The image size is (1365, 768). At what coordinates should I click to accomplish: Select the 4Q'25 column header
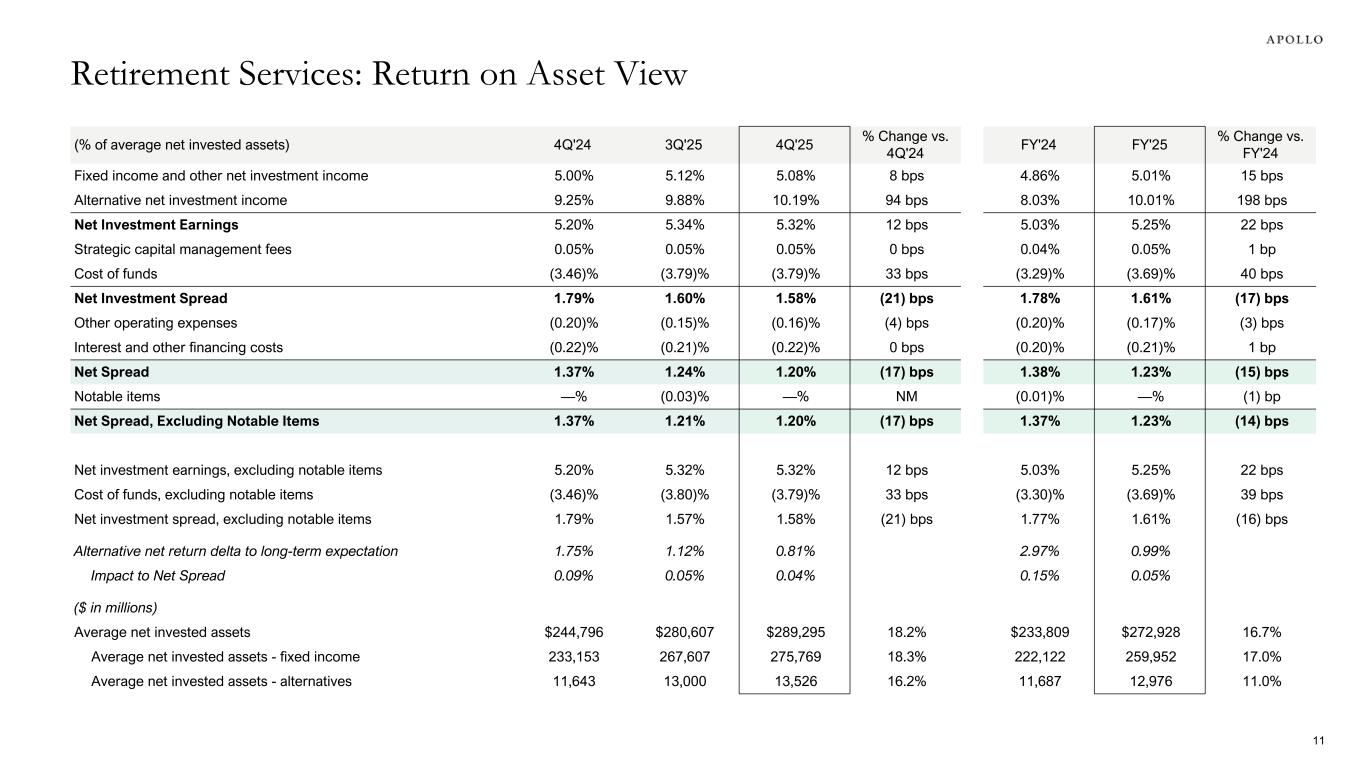point(794,144)
